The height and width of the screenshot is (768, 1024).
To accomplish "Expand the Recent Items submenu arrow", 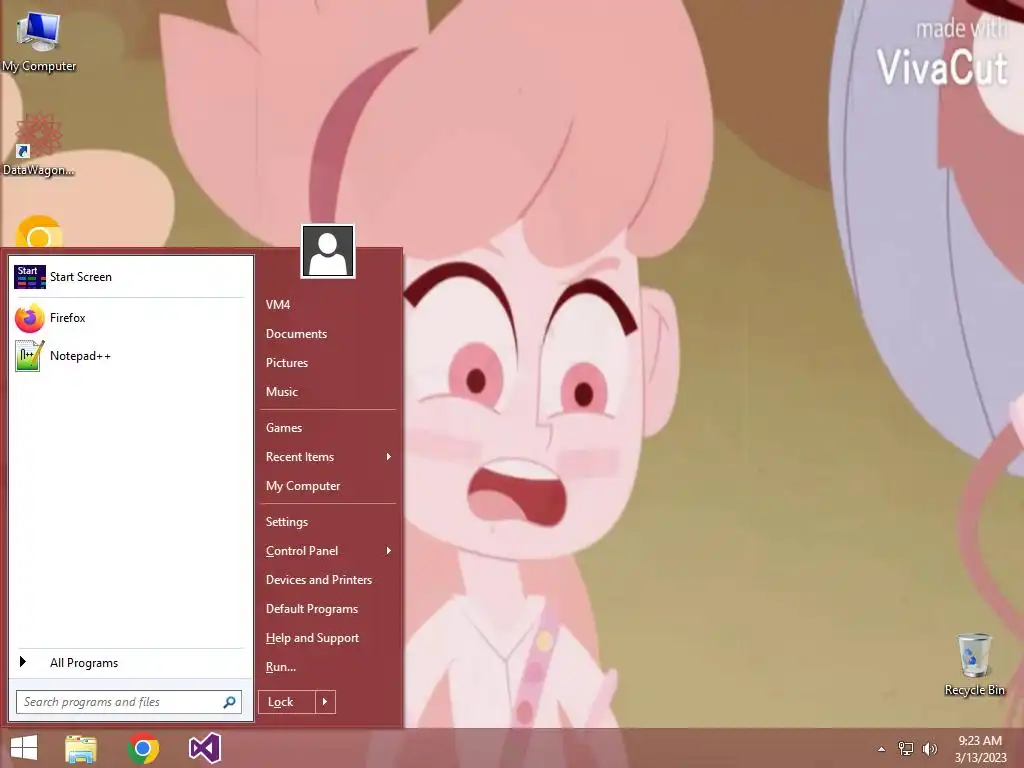I will pos(389,456).
